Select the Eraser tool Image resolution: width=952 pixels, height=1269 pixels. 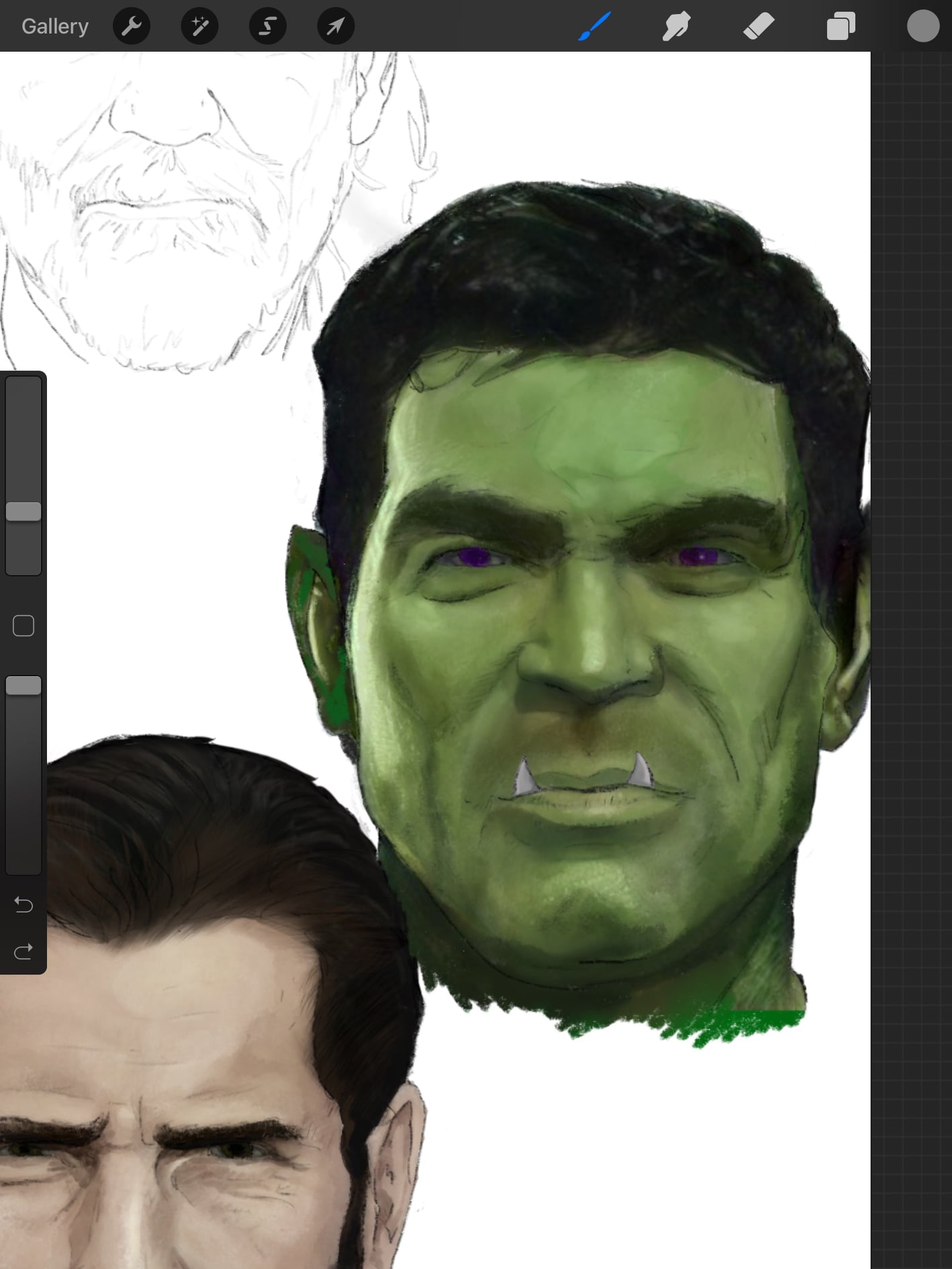point(759,26)
